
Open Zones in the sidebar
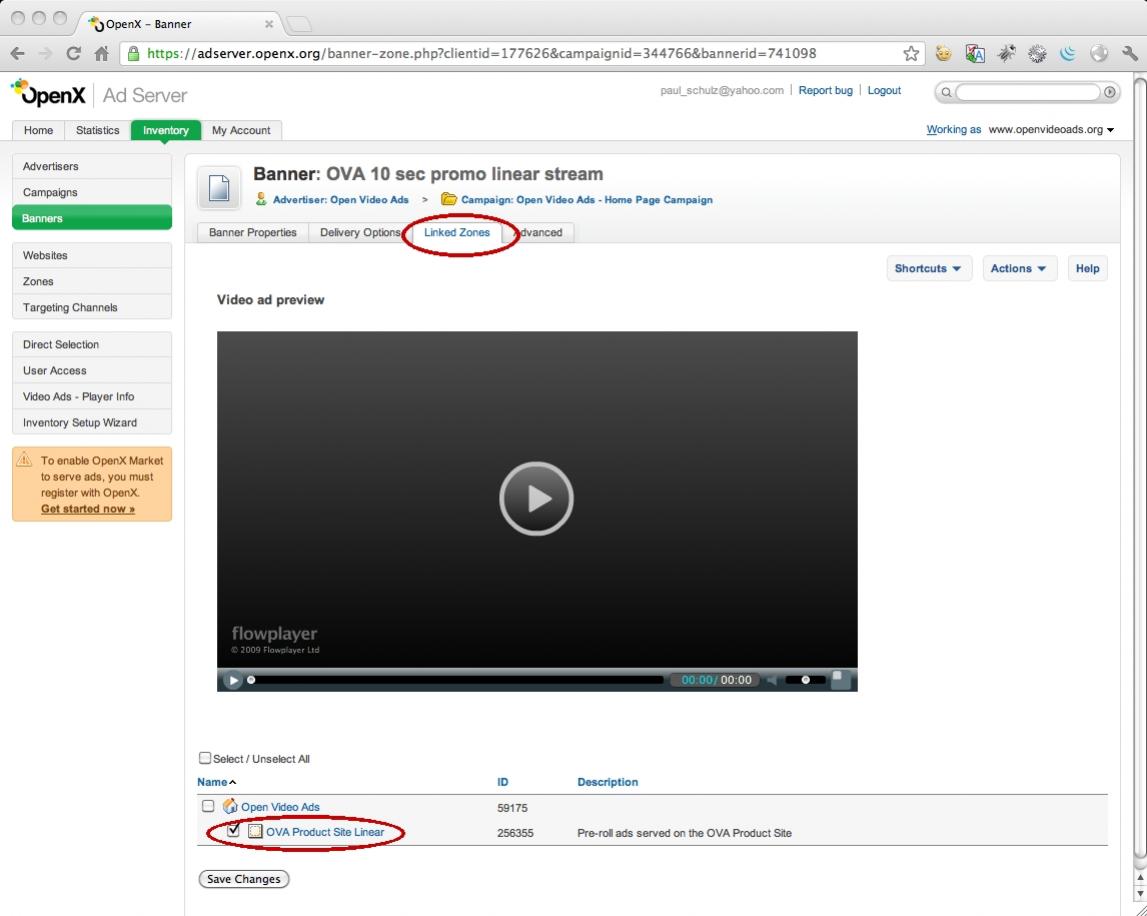pos(92,281)
